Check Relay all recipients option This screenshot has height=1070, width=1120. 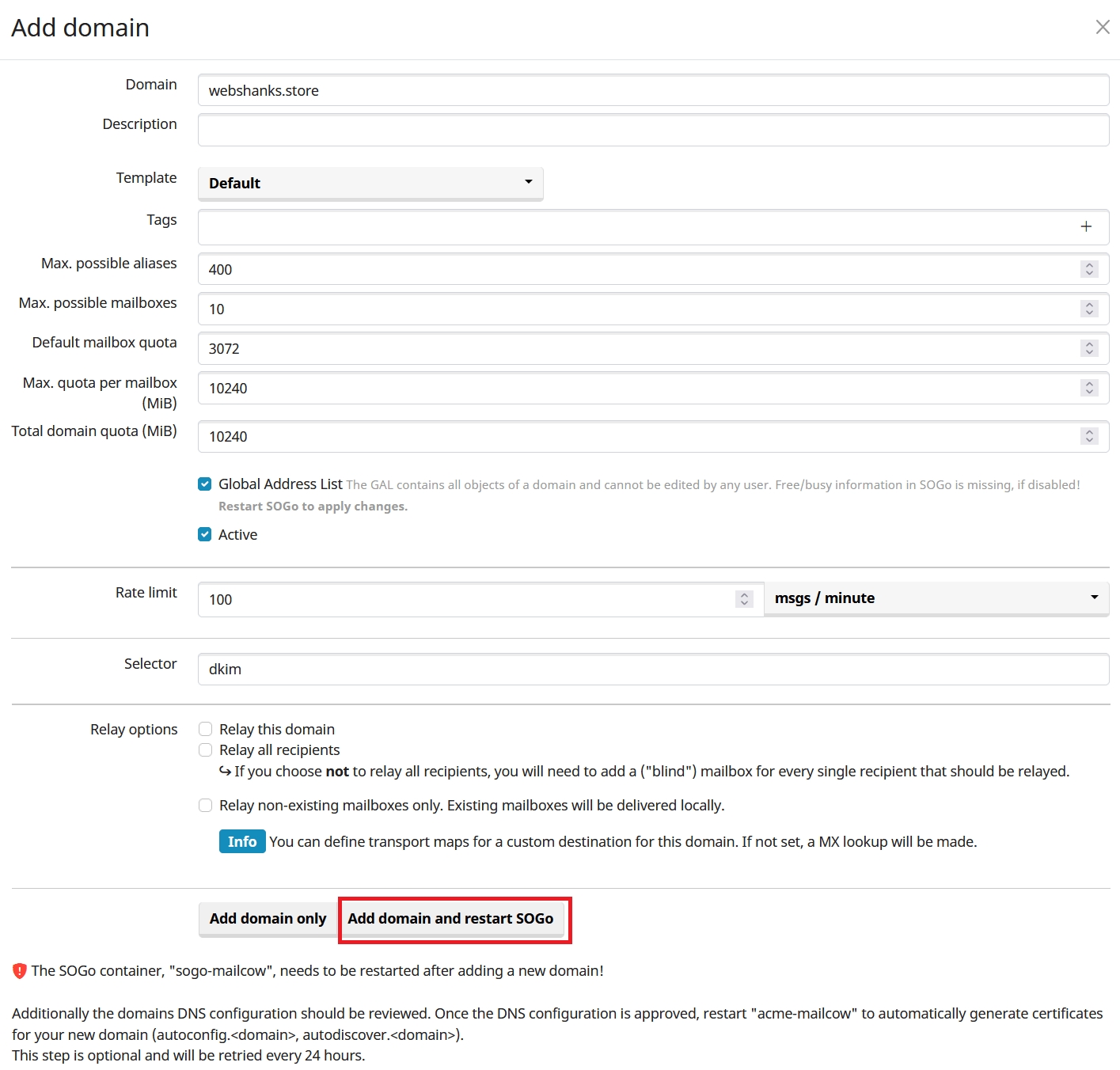(x=206, y=750)
